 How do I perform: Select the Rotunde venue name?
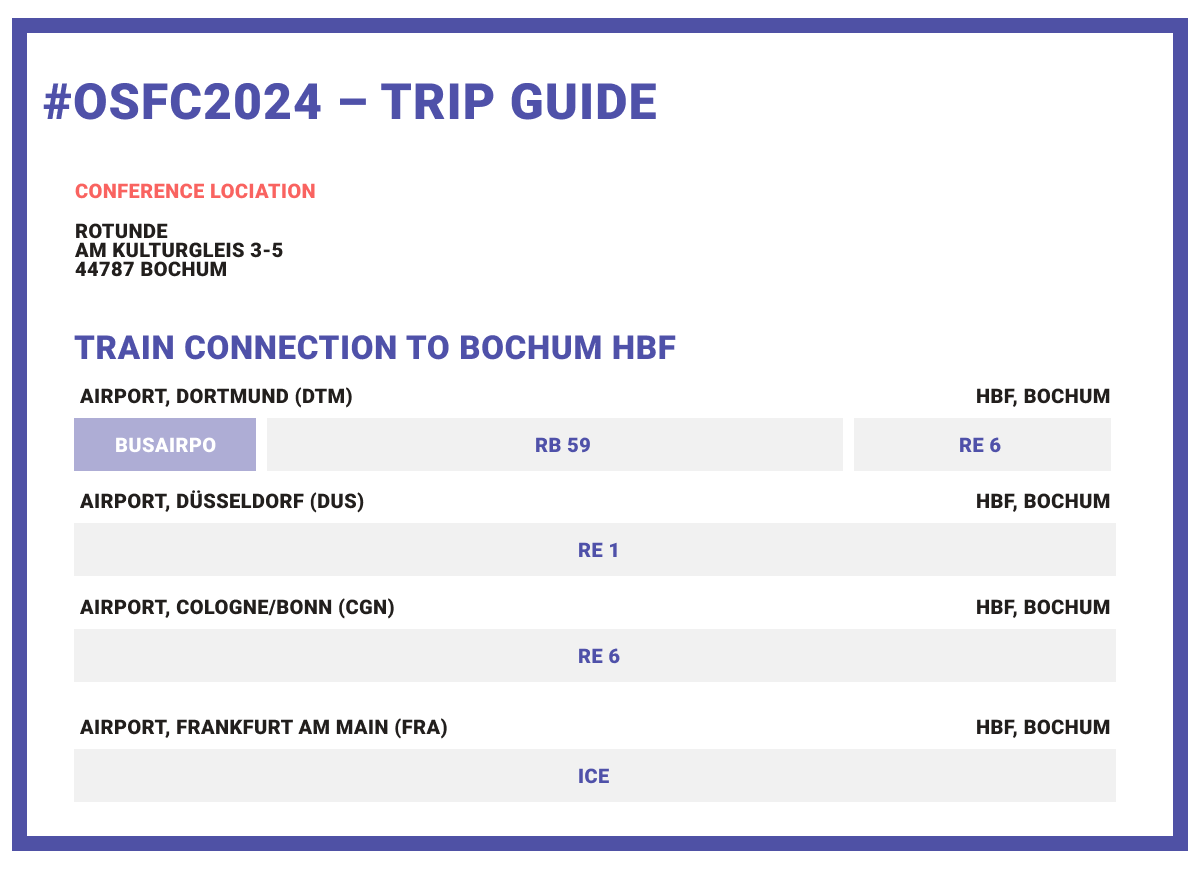[x=121, y=232]
